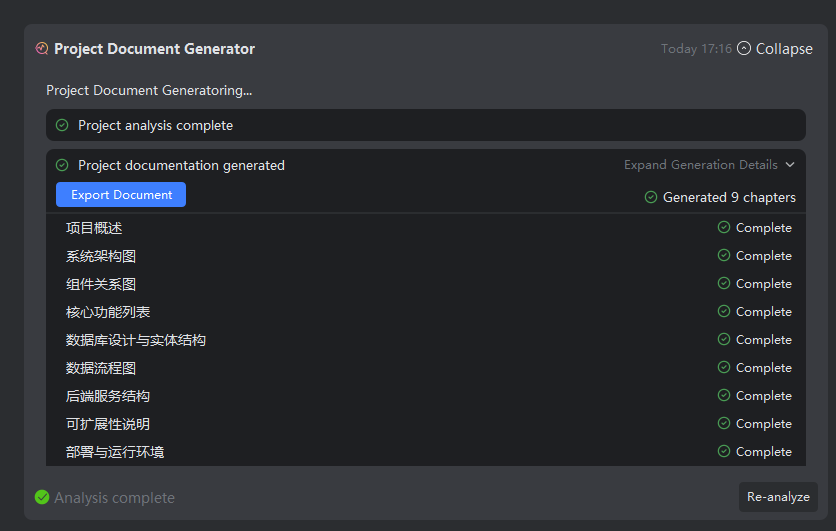The width and height of the screenshot is (836, 531).
Task: Click the Project Document Generator logo icon
Action: pos(41,48)
